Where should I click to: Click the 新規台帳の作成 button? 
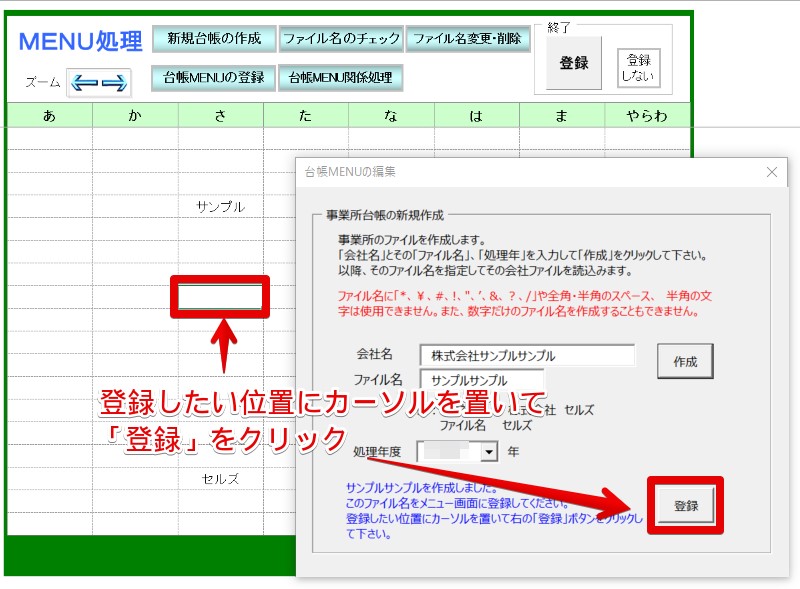point(214,39)
